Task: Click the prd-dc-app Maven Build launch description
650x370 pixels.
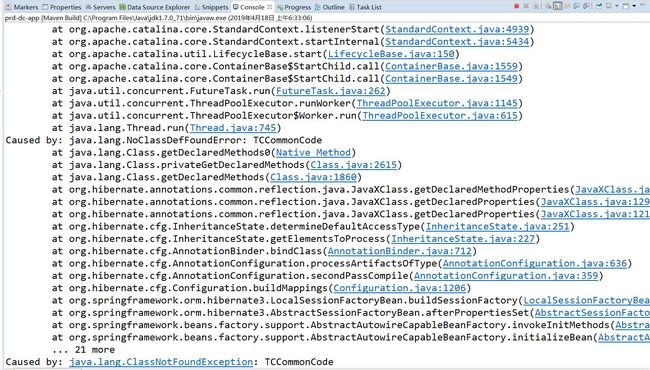Action: (159, 18)
